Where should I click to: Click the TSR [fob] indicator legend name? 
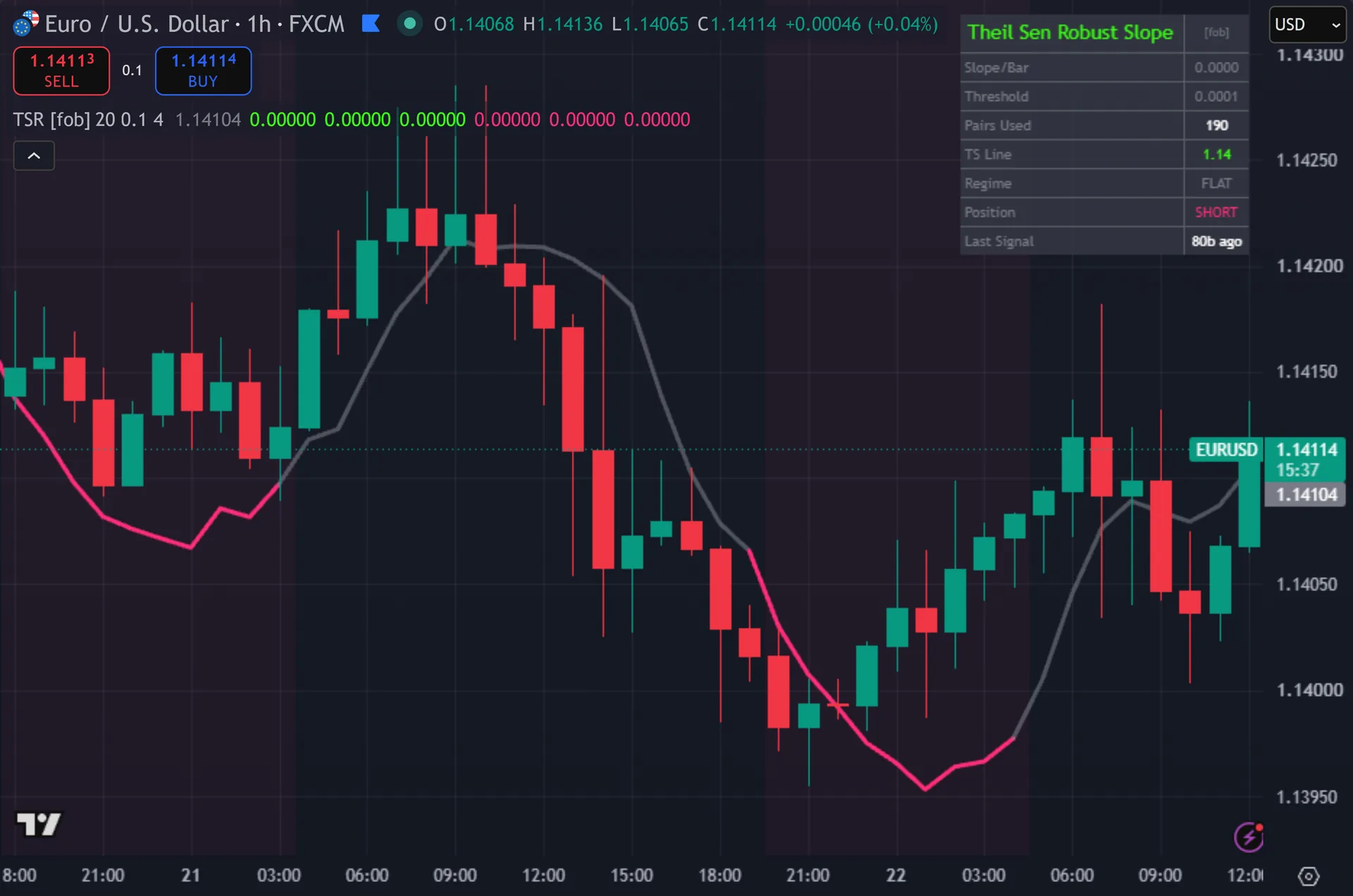[51, 120]
